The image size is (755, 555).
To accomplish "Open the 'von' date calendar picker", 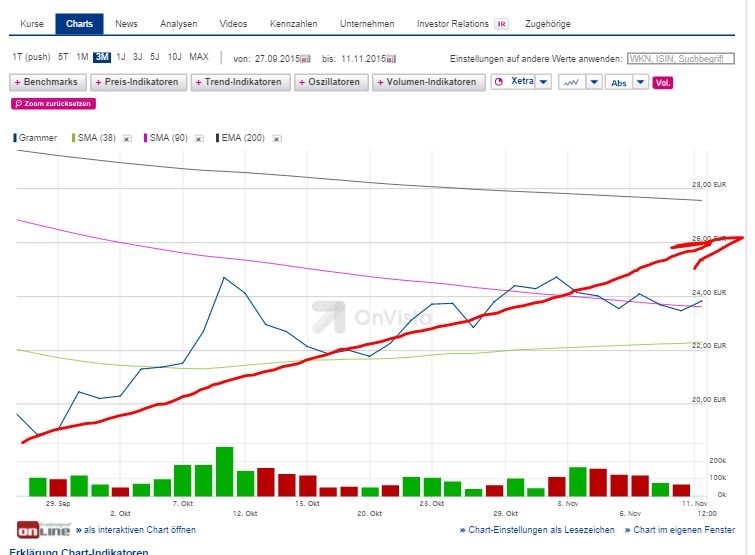I will (305, 58).
